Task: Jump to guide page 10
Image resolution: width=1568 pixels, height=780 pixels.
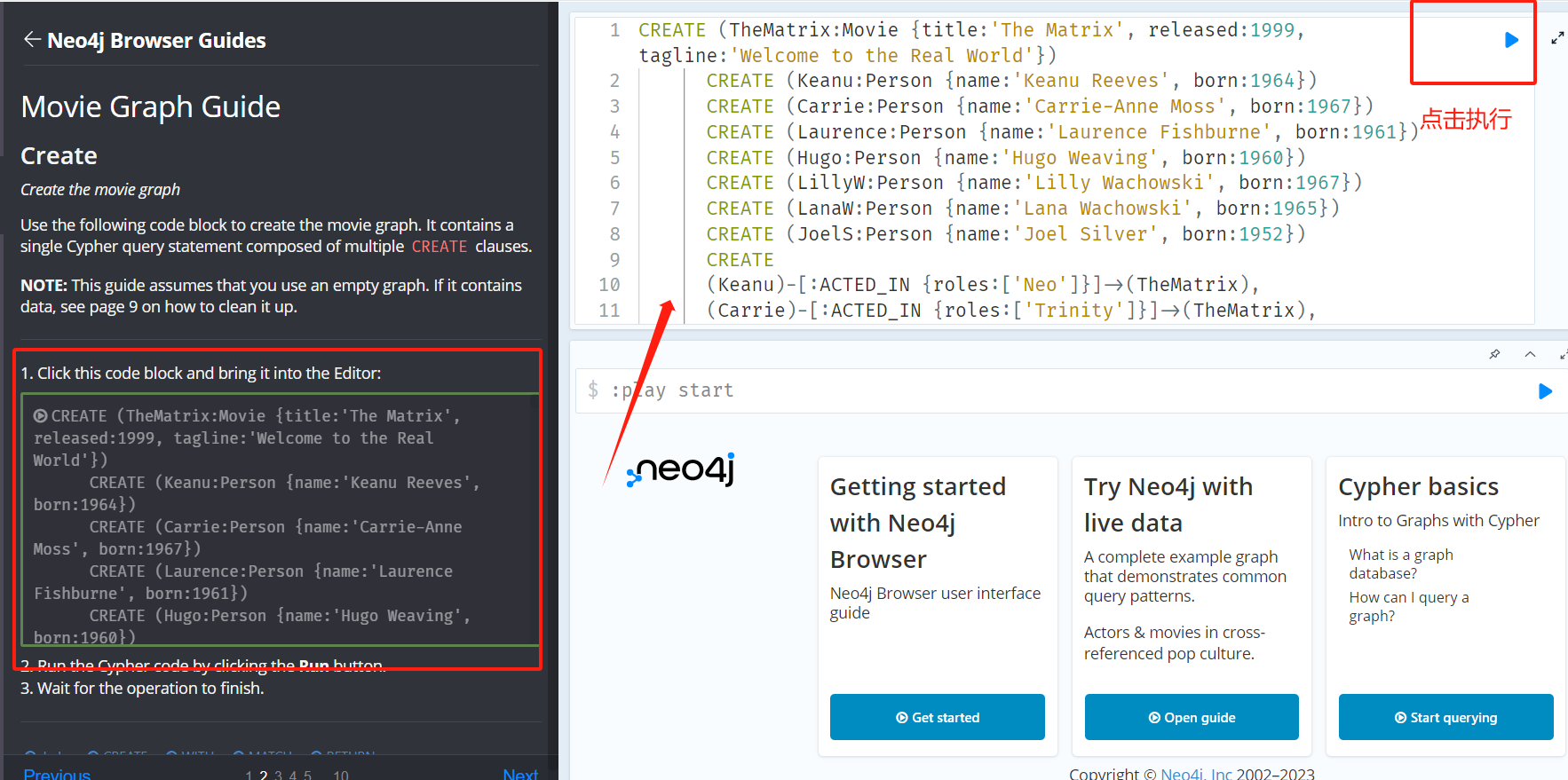Action: click(341, 775)
